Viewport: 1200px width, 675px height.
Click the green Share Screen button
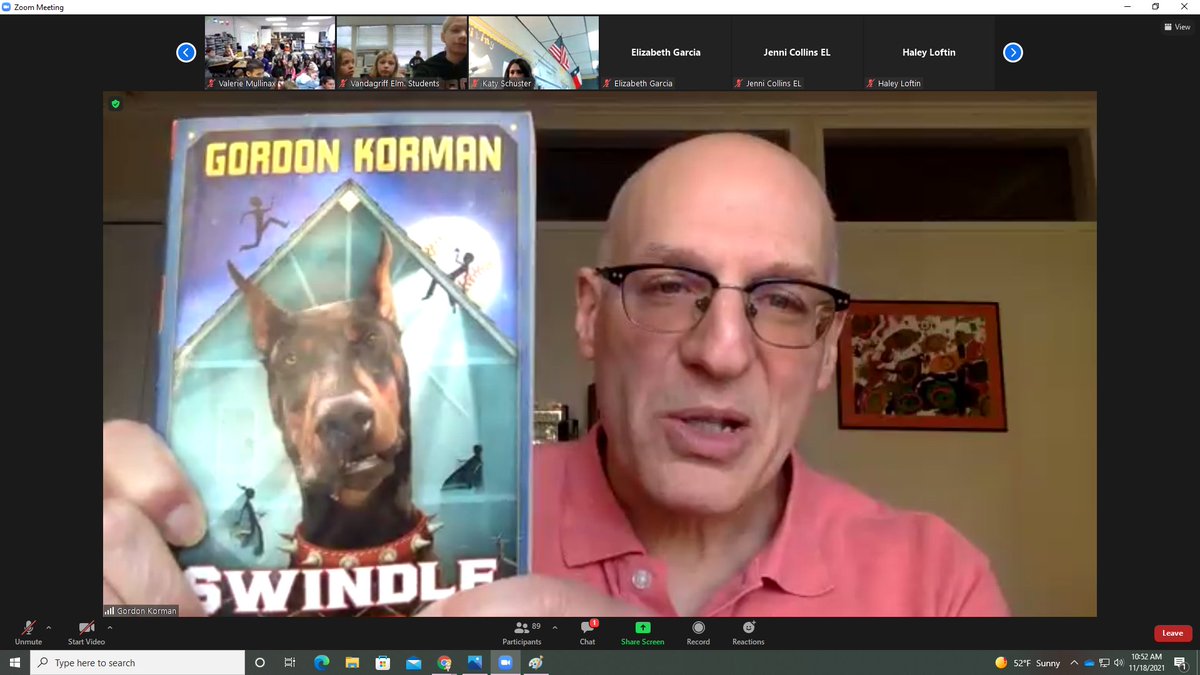(x=642, y=633)
